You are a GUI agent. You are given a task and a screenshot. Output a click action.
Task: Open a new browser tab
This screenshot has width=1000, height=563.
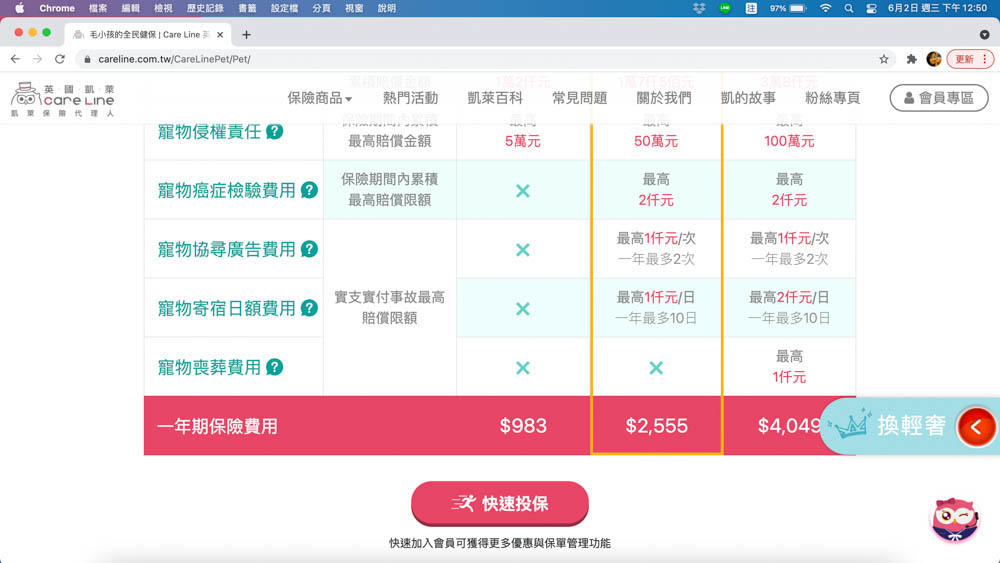pyautogui.click(x=246, y=34)
